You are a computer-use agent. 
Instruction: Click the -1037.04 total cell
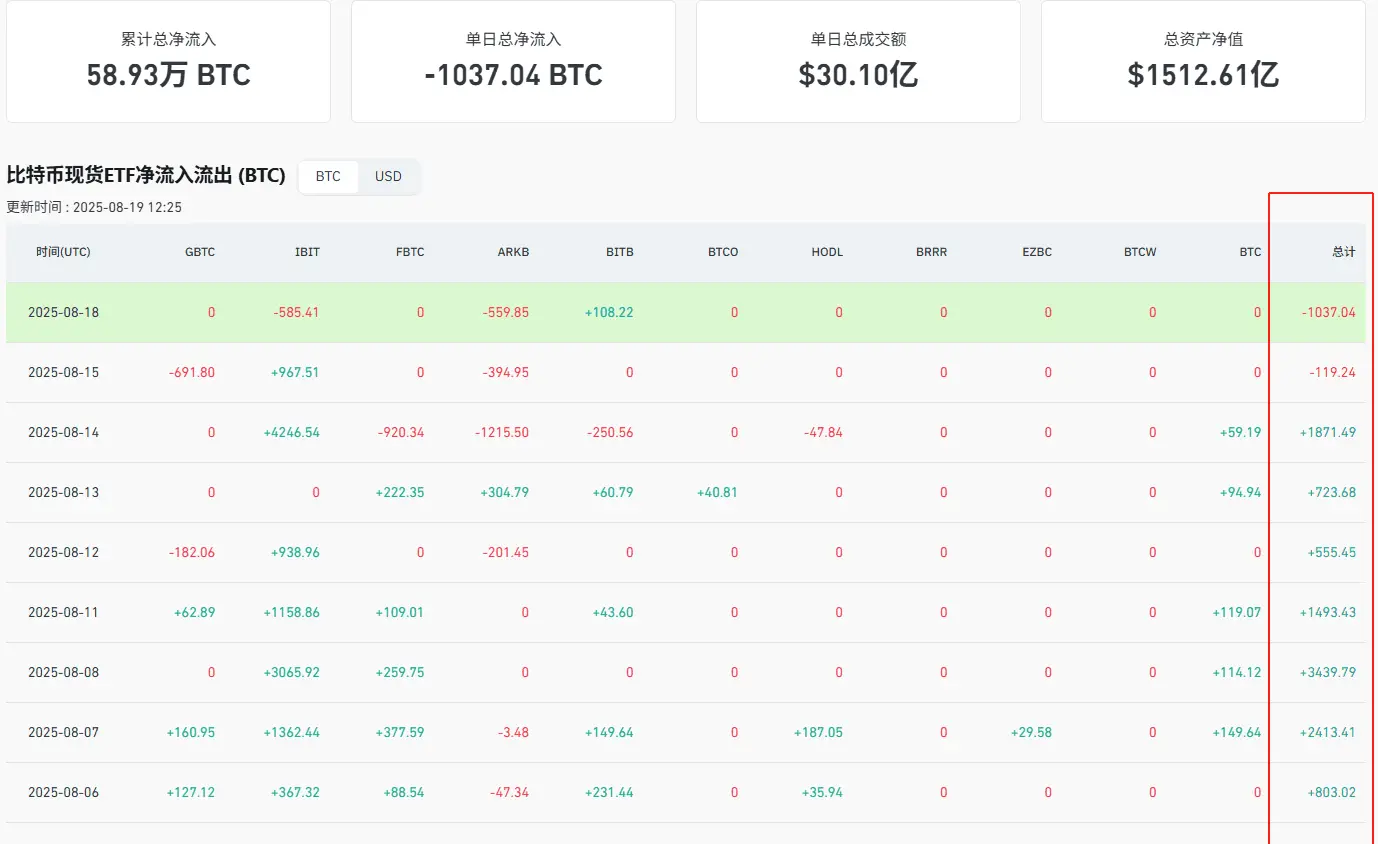1329,312
